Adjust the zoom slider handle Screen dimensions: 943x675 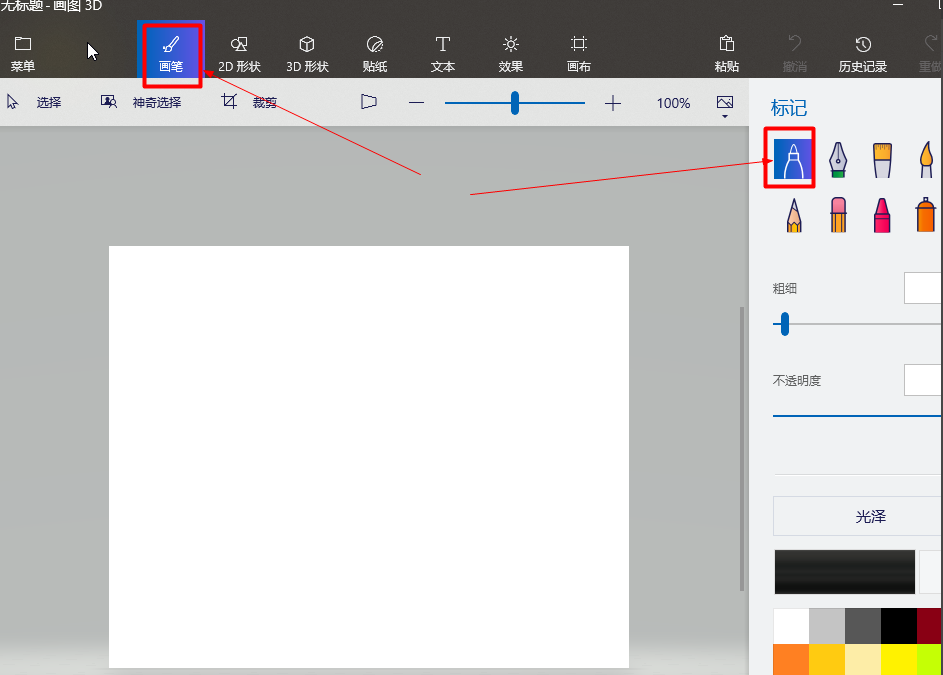click(515, 103)
